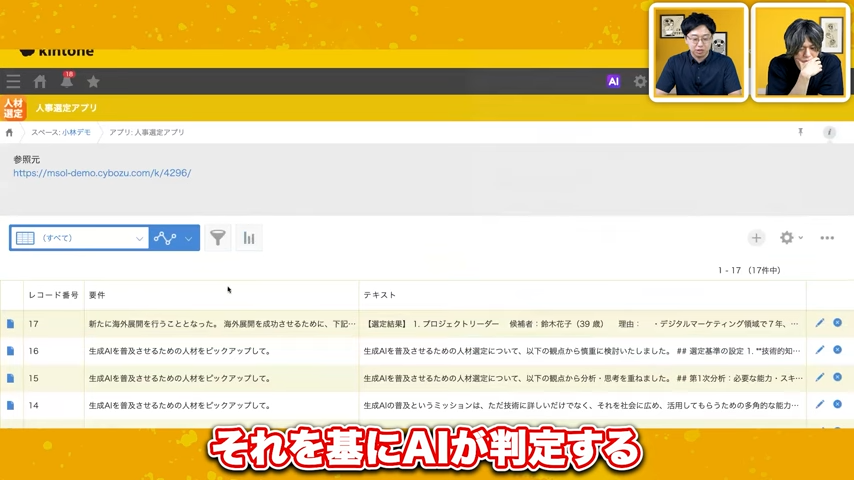Click アプリ: 人事選定アプリ breadcrumb

coord(147,132)
